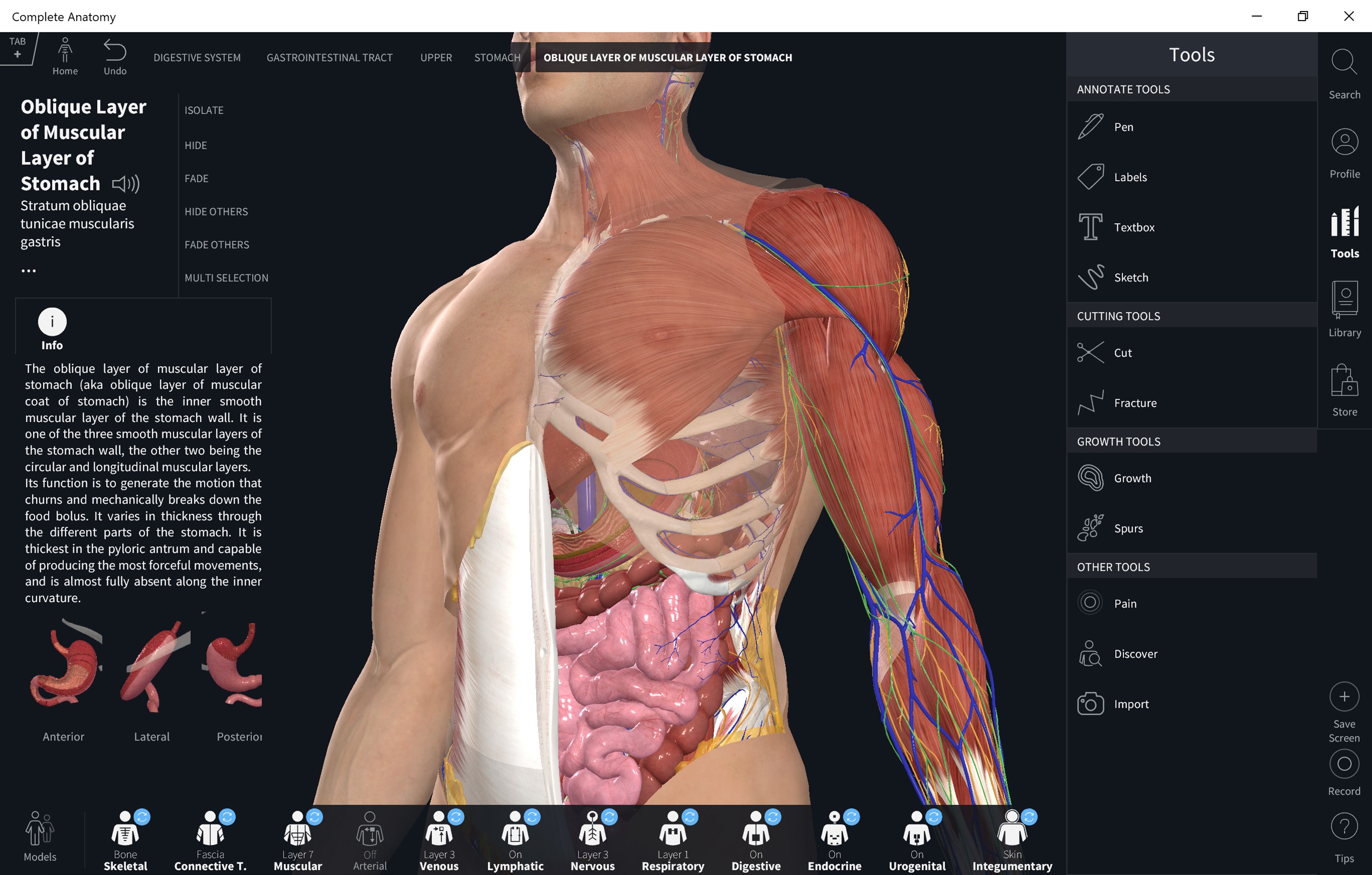Go to Digestive System breadcrumb
The height and width of the screenshot is (875, 1372).
197,58
